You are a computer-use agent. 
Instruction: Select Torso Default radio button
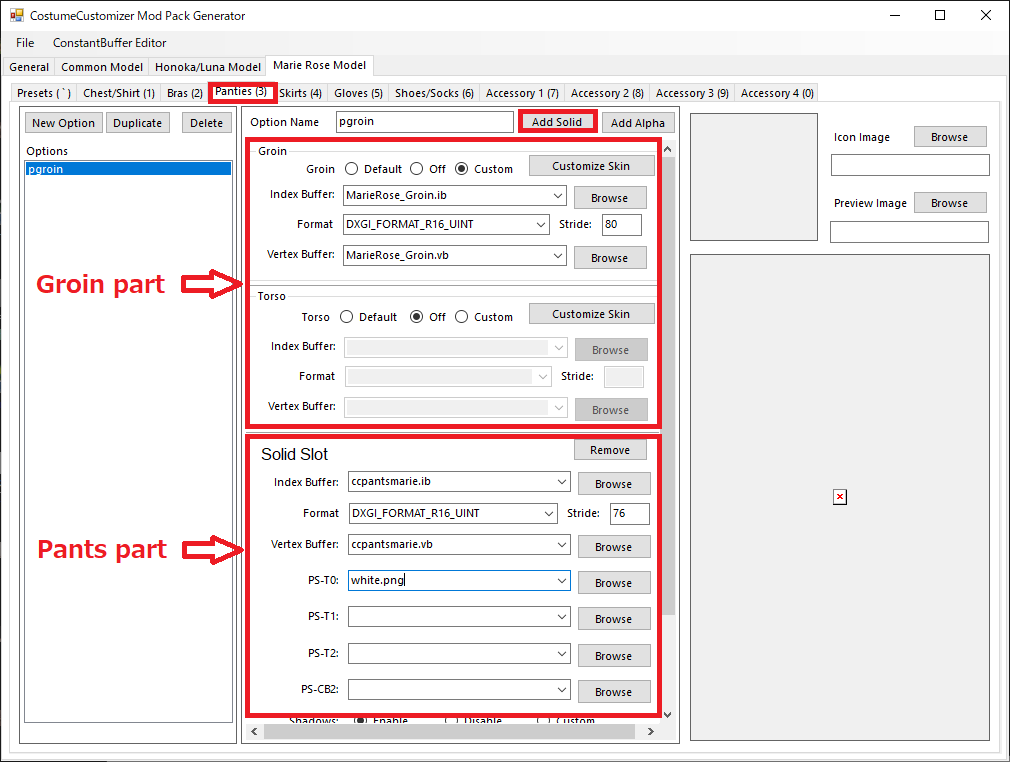(x=347, y=317)
